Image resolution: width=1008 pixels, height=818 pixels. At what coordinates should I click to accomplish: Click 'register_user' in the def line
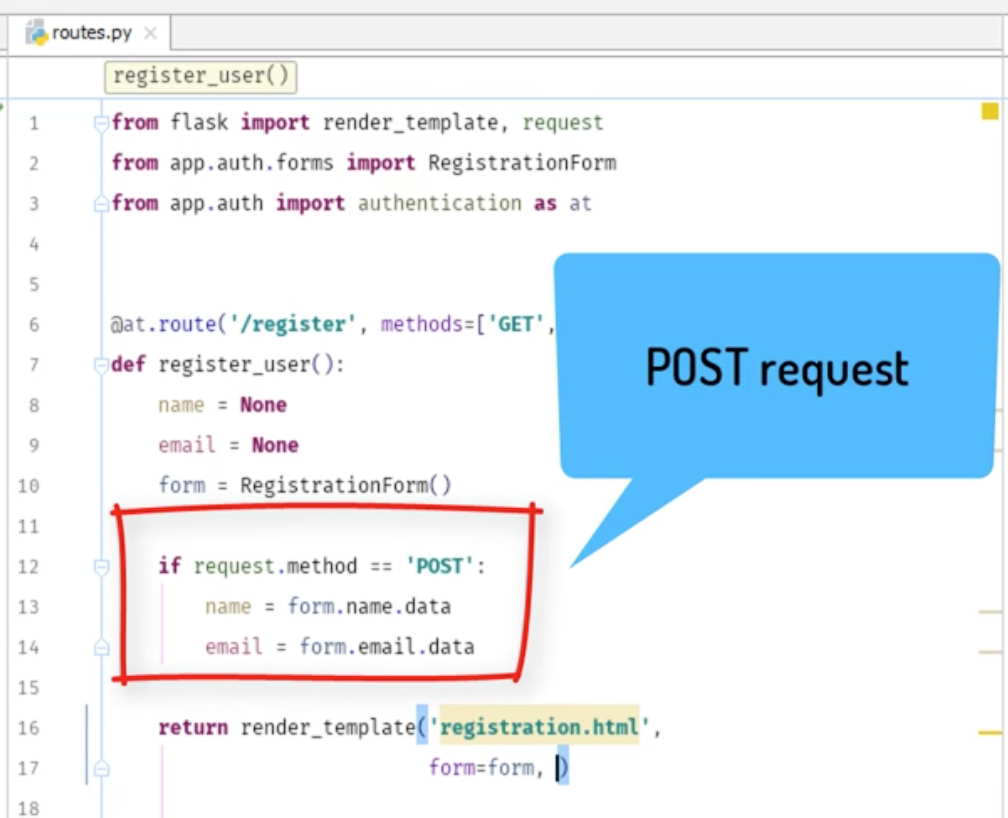coord(234,365)
